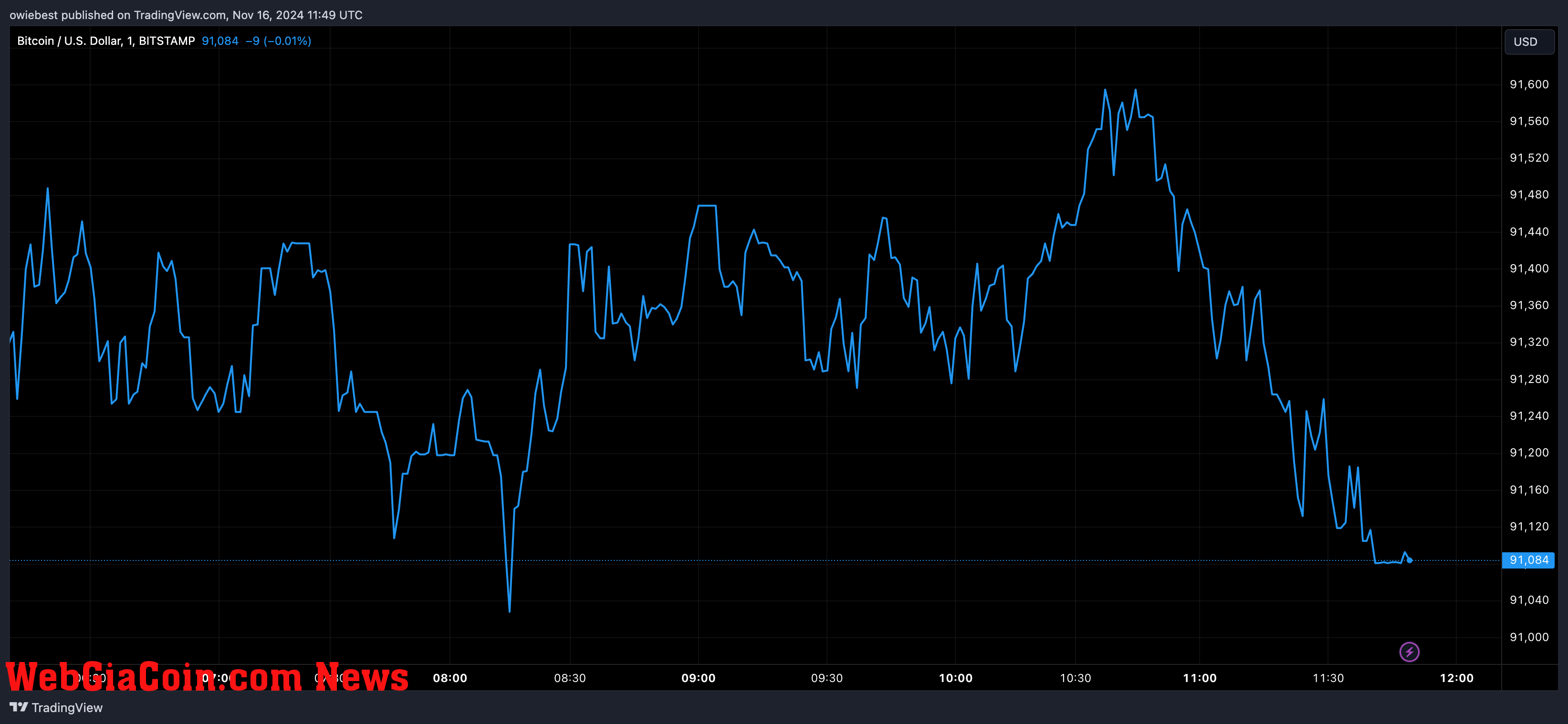This screenshot has width=1568, height=724.
Task: Click the purple lightning bolt icon
Action: [x=1409, y=652]
